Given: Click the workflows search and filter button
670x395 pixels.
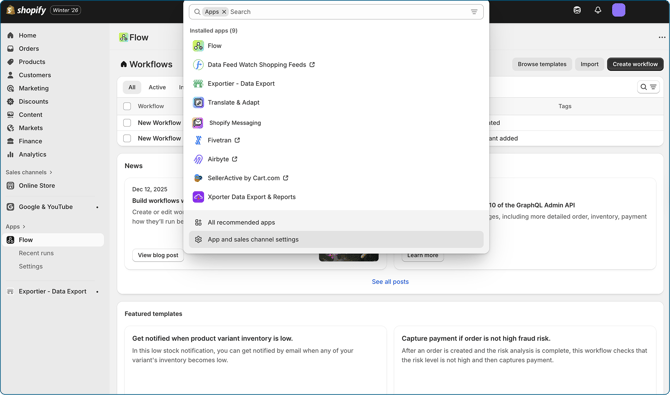Looking at the screenshot, I should pyautogui.click(x=648, y=87).
